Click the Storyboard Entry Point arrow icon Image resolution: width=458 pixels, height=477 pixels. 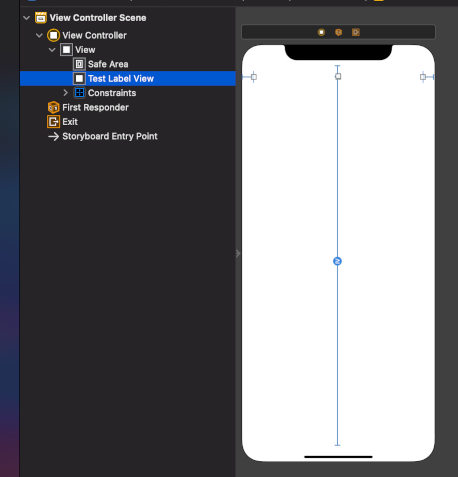point(53,136)
